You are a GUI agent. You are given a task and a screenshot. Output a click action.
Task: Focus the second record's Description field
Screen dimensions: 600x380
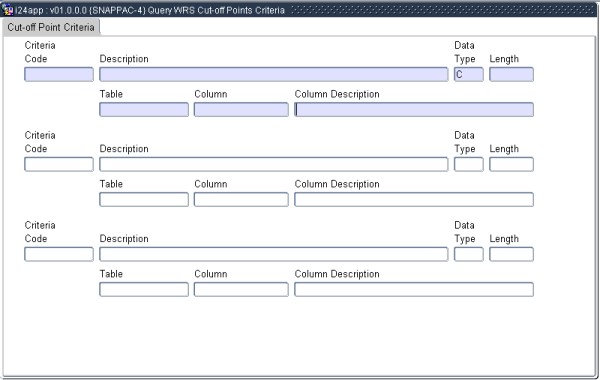(274, 164)
